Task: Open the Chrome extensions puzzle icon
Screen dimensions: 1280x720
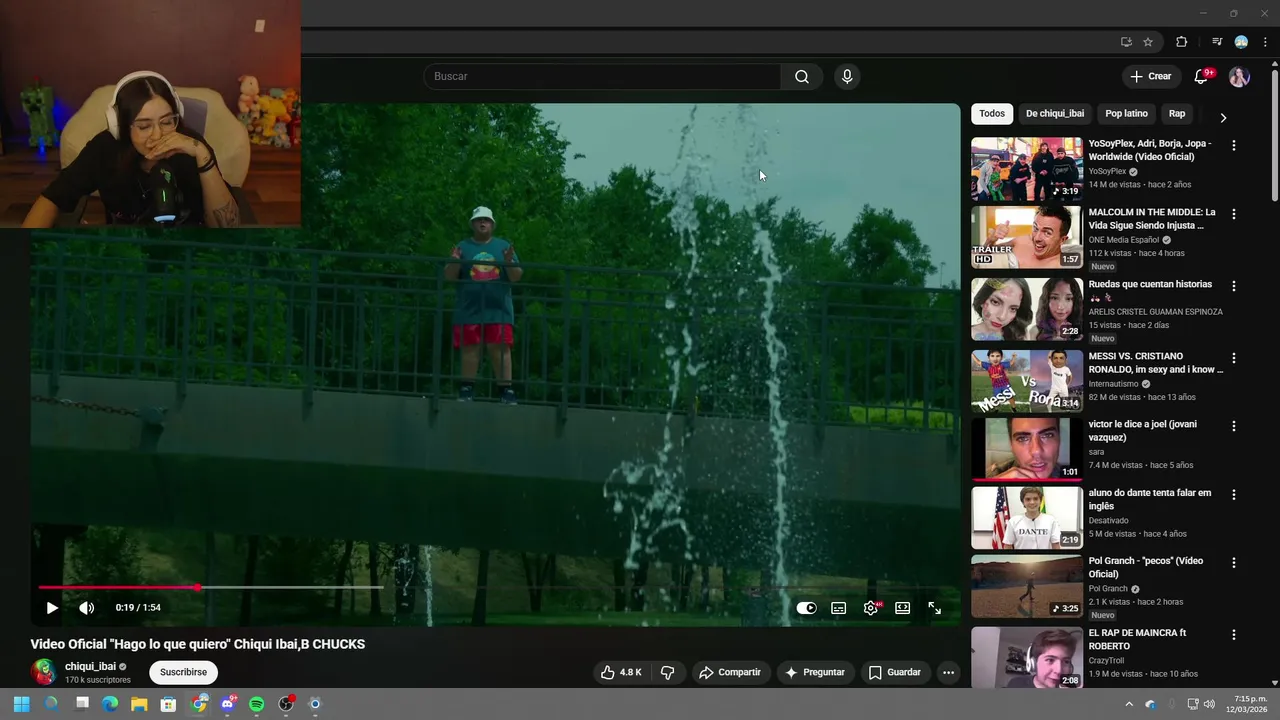Action: point(1181,42)
